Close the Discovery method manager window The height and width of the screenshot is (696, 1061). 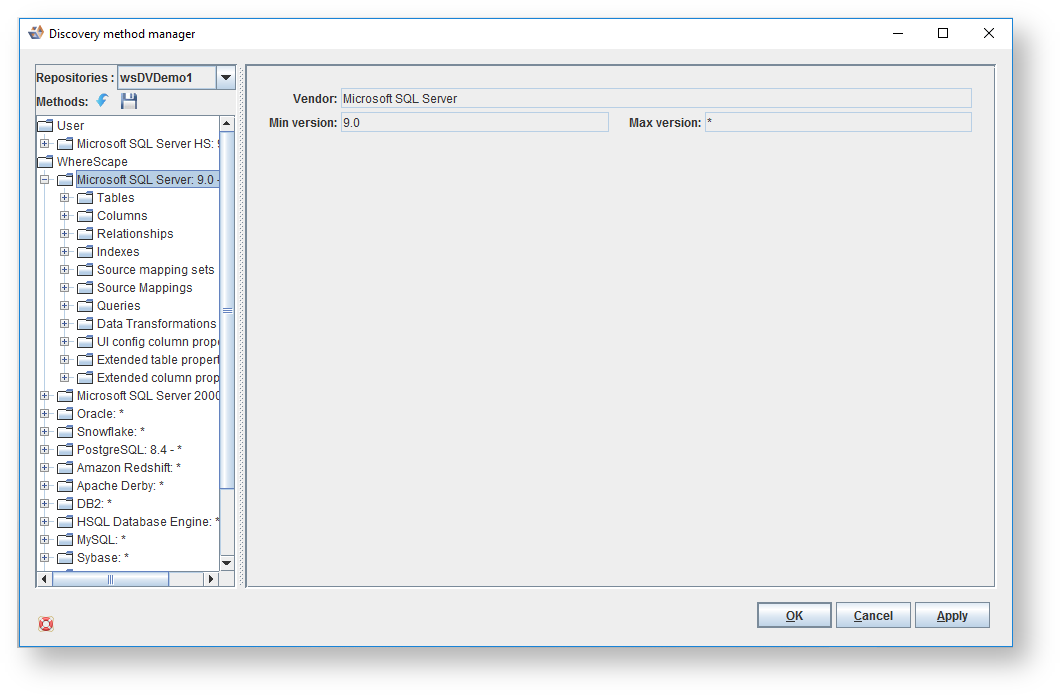(x=989, y=33)
